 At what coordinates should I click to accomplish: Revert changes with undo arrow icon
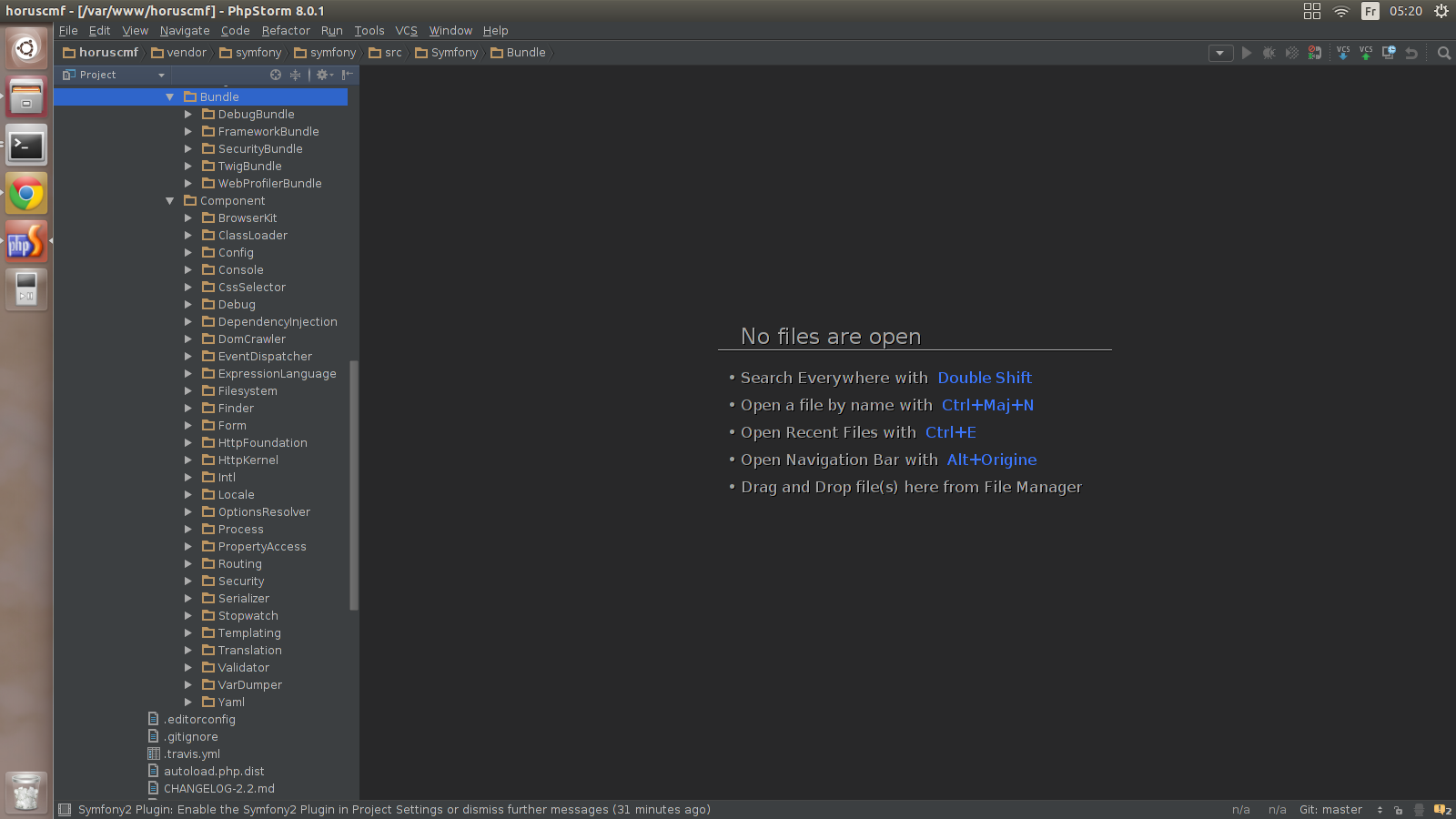[x=1411, y=53]
